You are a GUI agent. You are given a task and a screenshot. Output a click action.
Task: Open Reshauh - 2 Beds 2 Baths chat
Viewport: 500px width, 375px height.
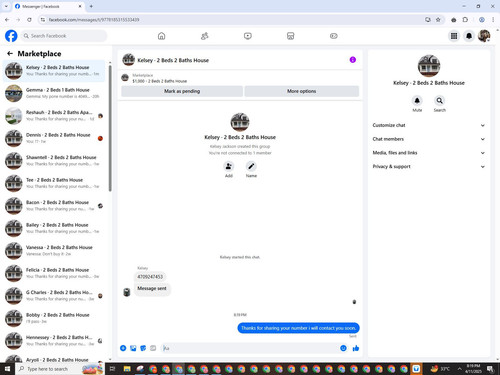point(54,116)
